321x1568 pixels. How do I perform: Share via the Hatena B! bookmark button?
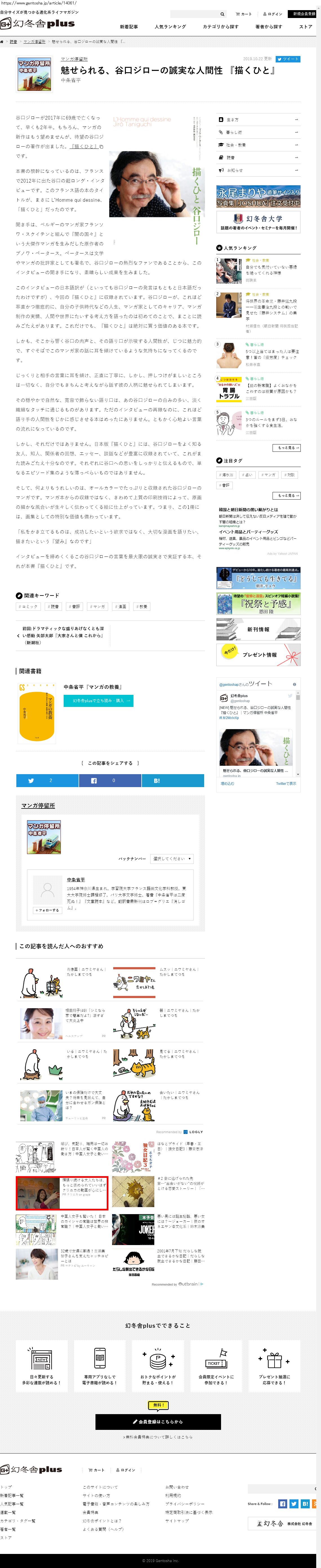coord(172,780)
